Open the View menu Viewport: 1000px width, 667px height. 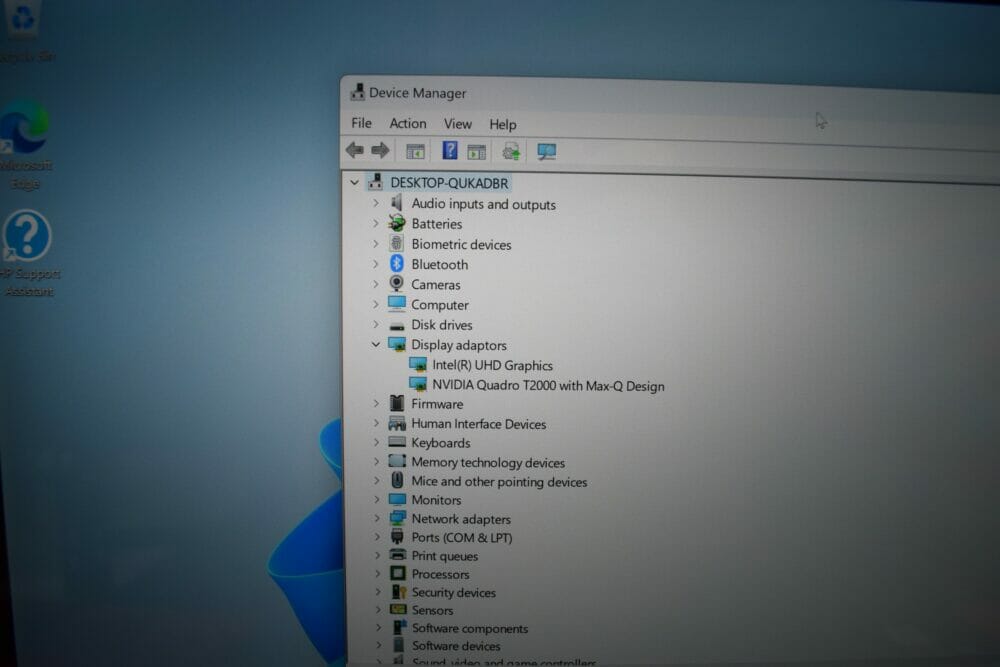point(458,124)
